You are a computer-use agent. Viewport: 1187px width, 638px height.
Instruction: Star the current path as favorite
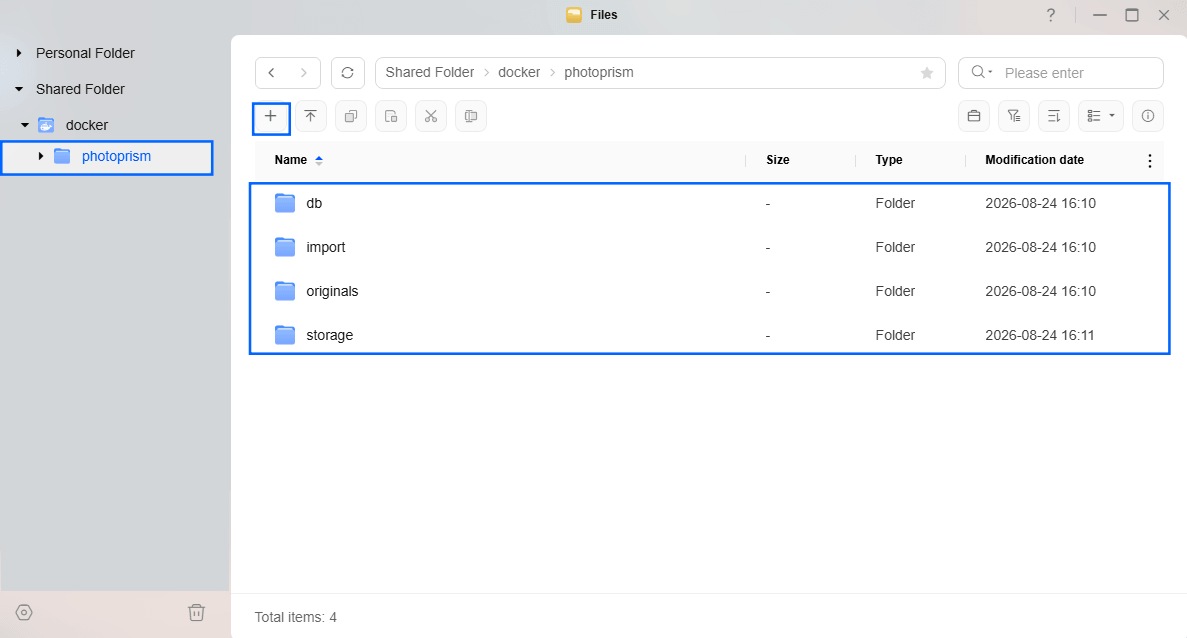[927, 73]
